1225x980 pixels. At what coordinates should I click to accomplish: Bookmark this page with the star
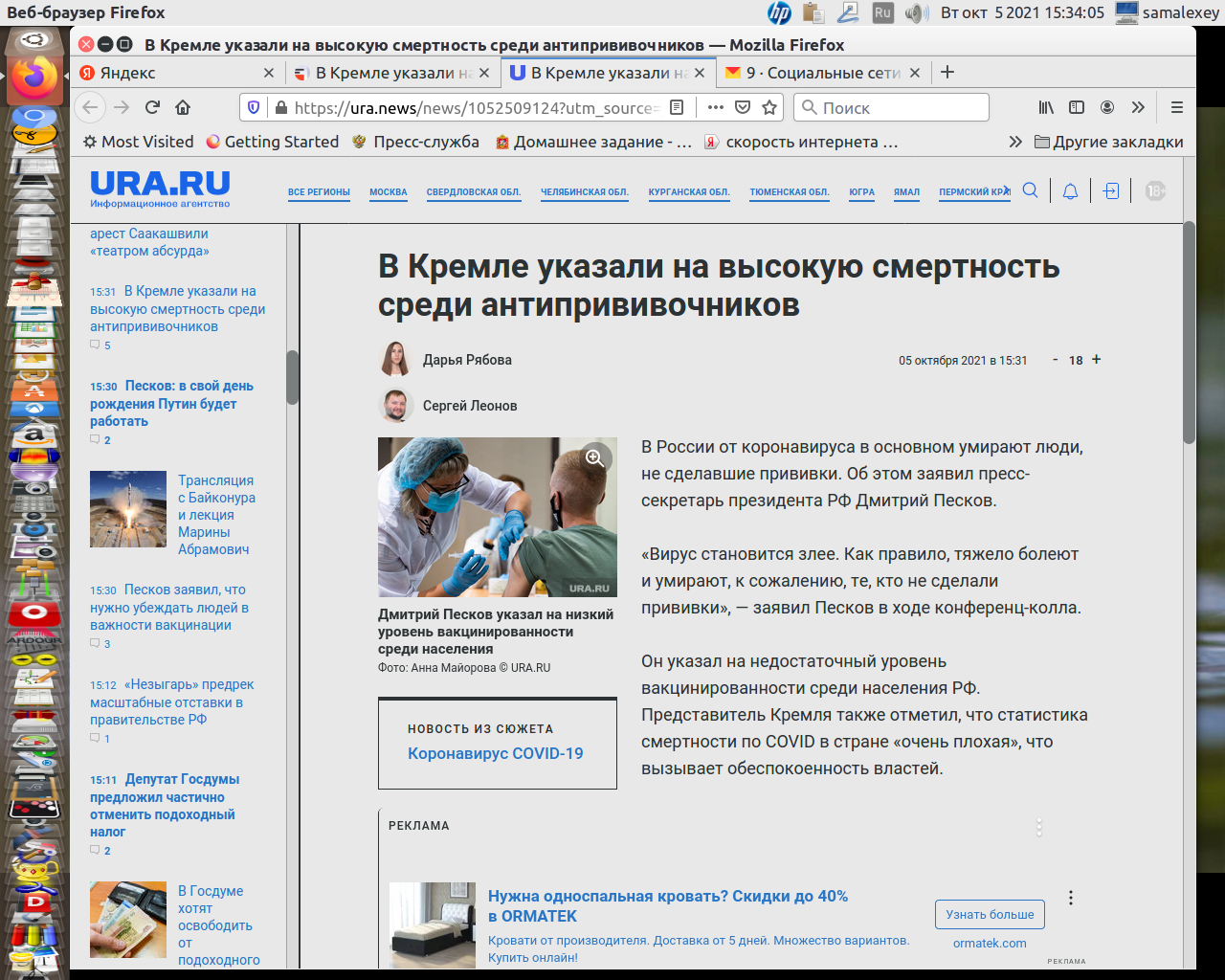[x=769, y=107]
